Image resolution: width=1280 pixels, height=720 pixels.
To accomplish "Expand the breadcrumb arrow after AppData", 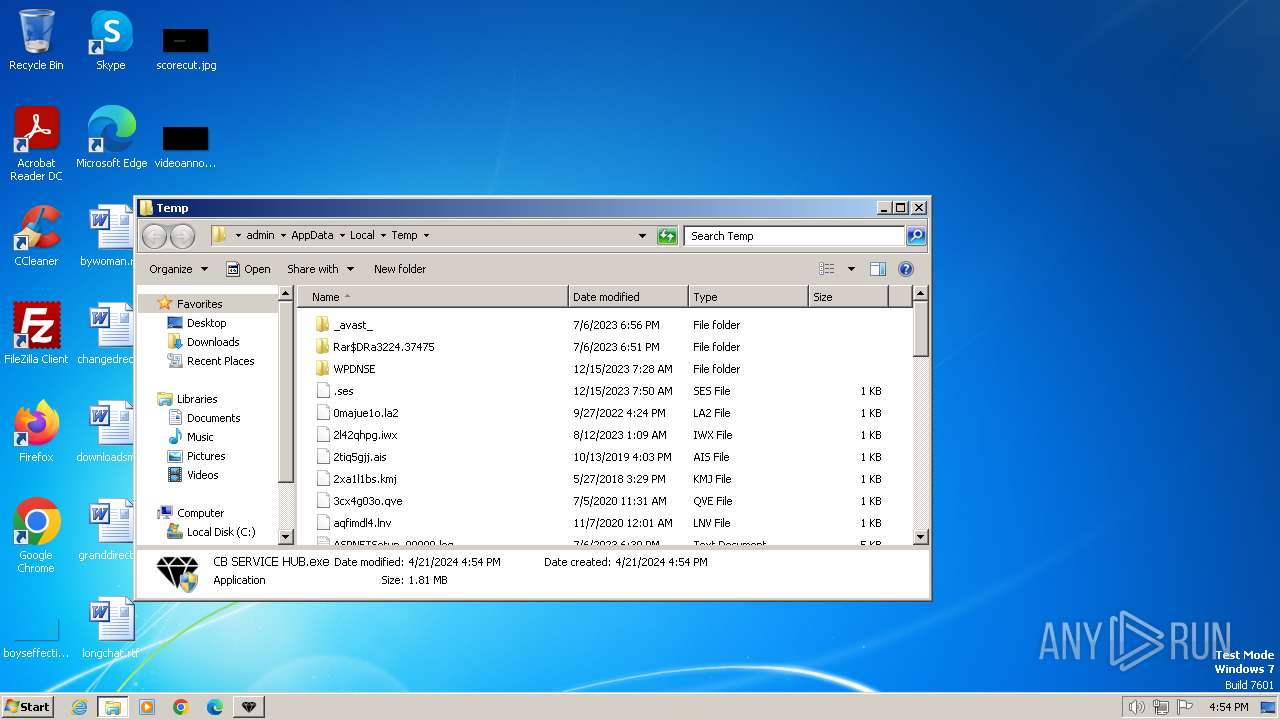I will (341, 236).
